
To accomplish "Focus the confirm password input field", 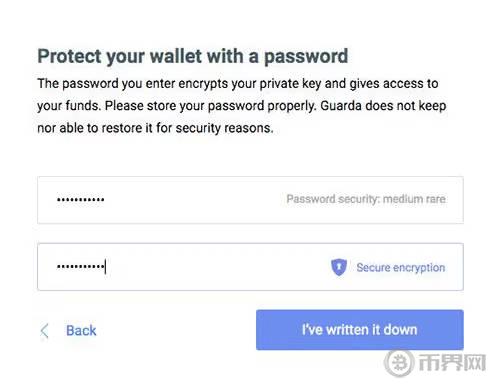I will coord(250,267).
